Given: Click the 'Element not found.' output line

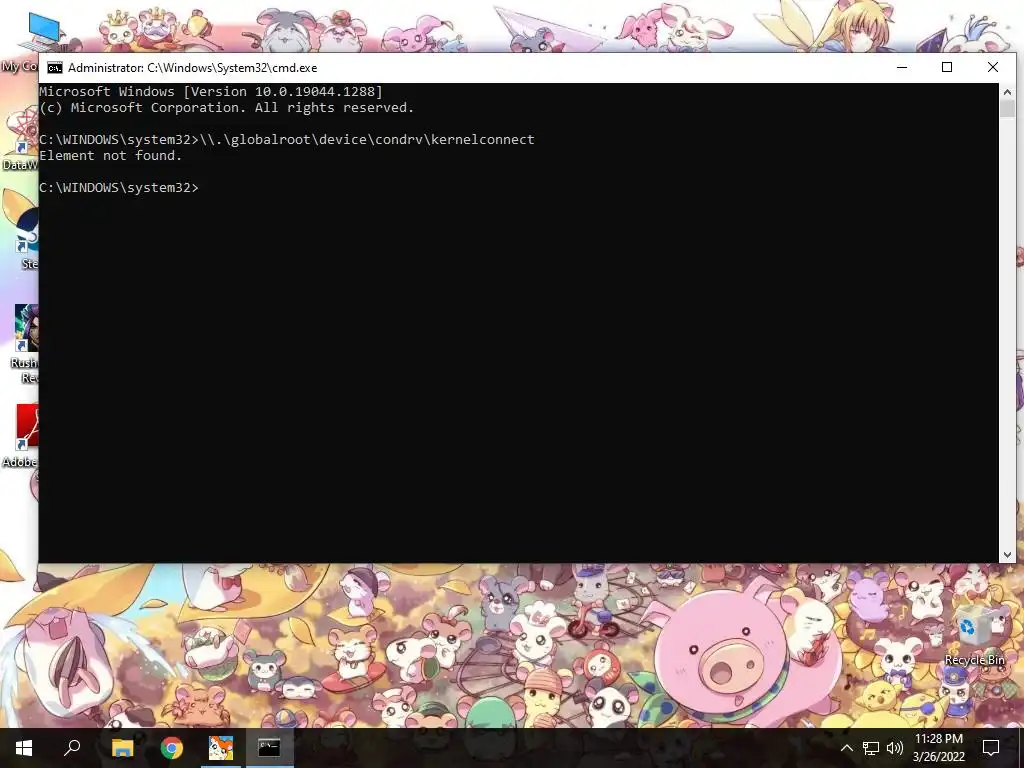Looking at the screenshot, I should [110, 155].
